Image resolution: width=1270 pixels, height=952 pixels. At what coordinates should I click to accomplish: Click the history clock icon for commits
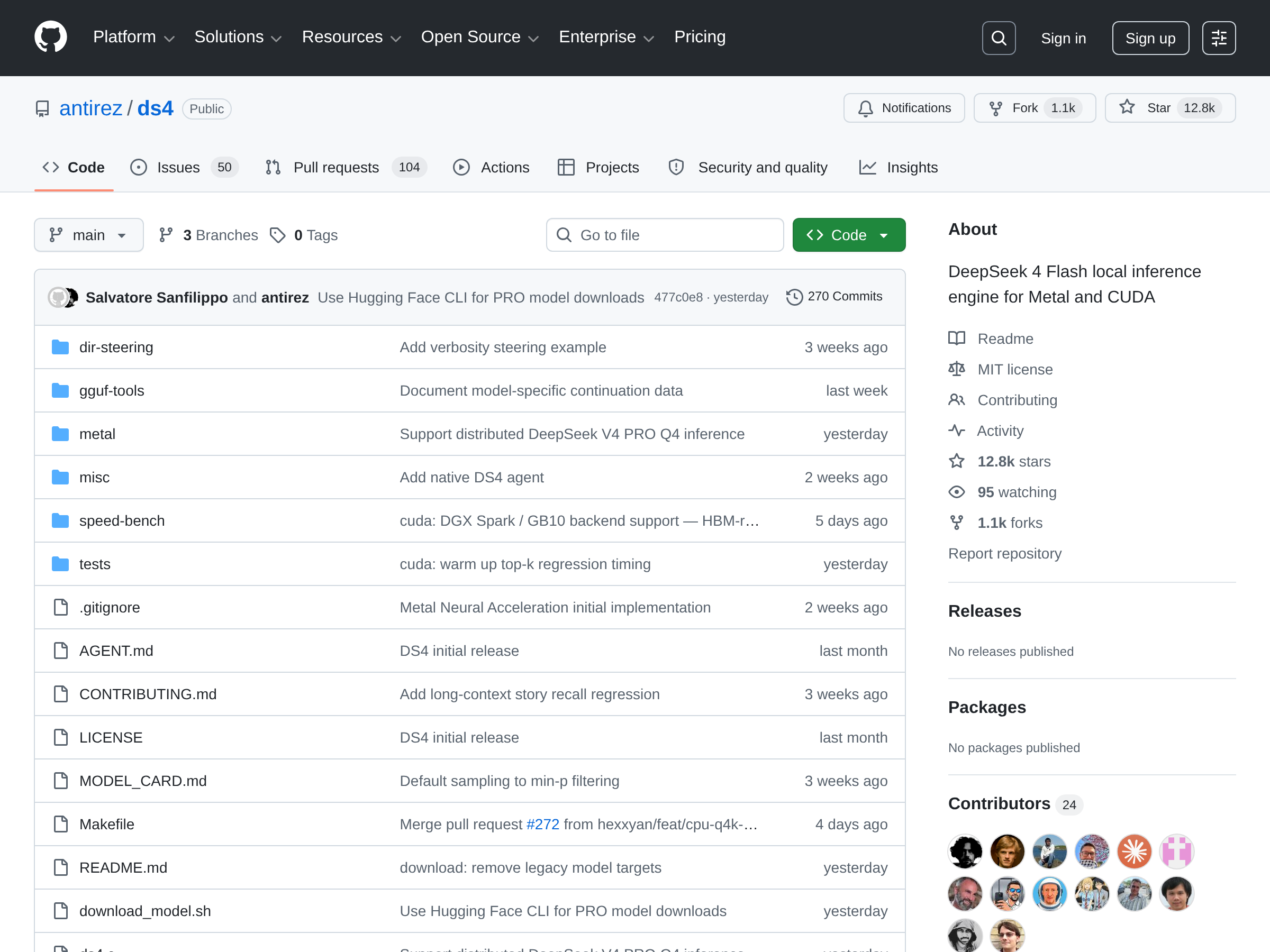coord(794,297)
